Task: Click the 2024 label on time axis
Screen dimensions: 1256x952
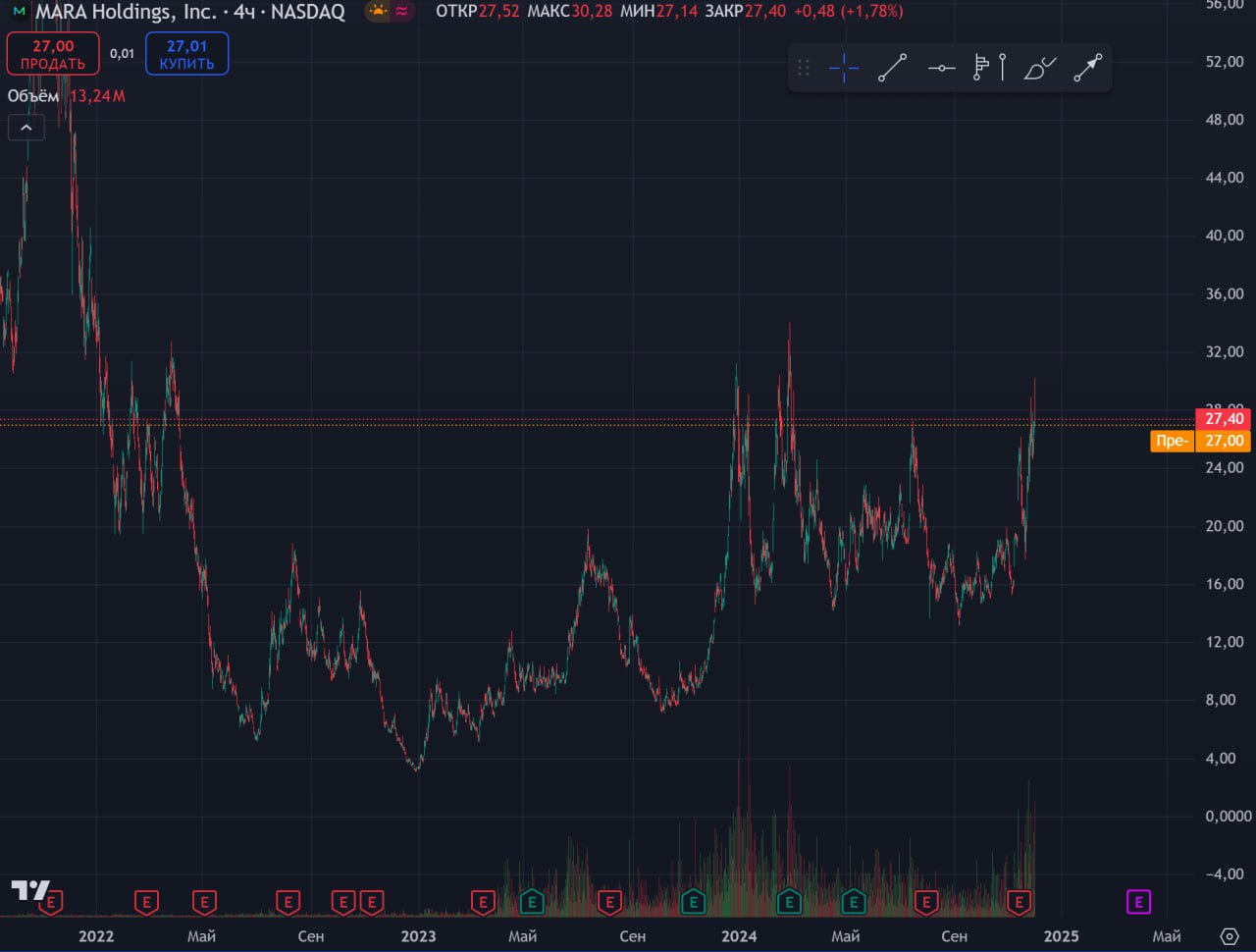Action: point(739,936)
